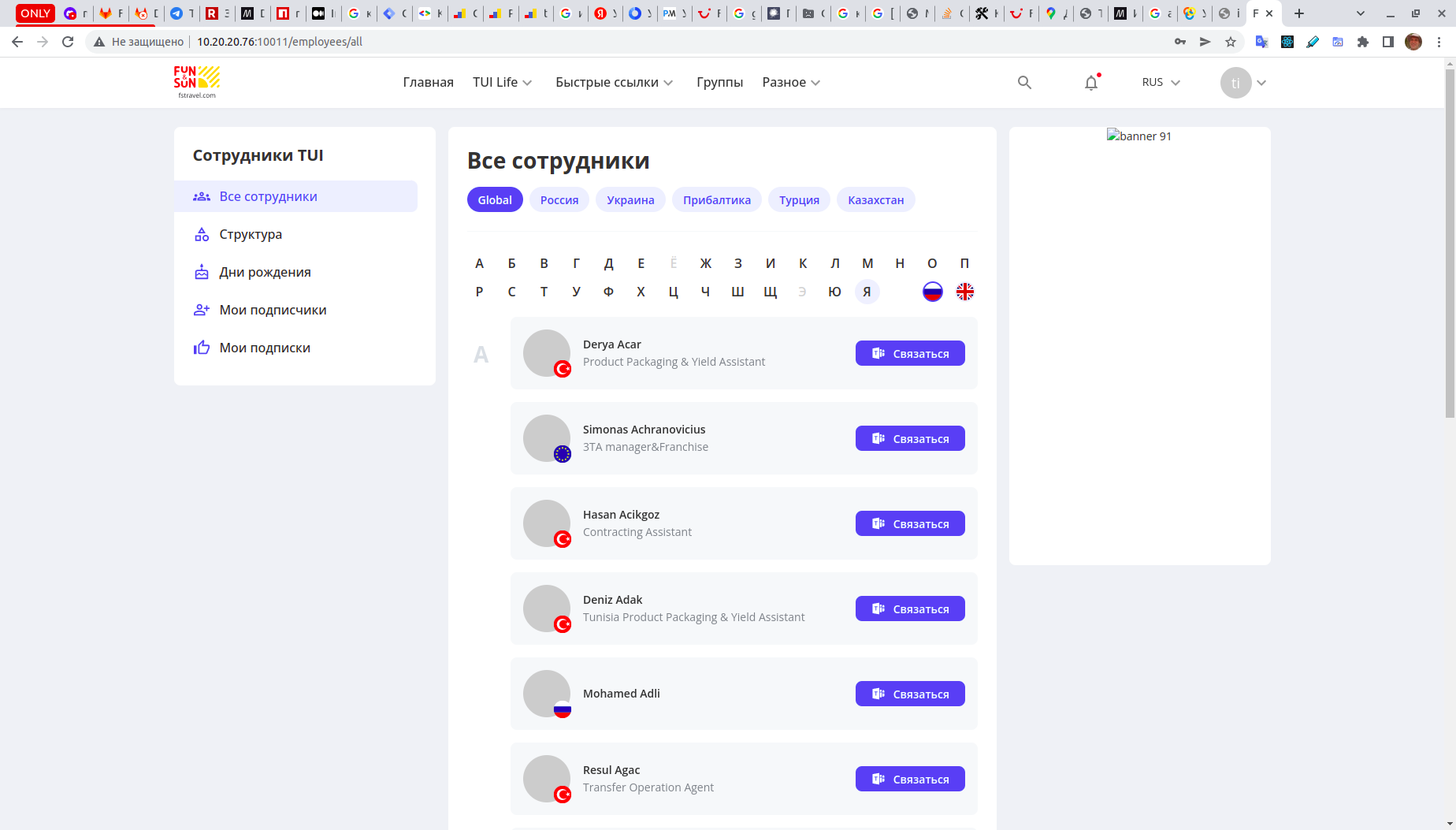Click the saved passwords key icon
Image resolution: width=1456 pixels, height=830 pixels.
point(1180,42)
